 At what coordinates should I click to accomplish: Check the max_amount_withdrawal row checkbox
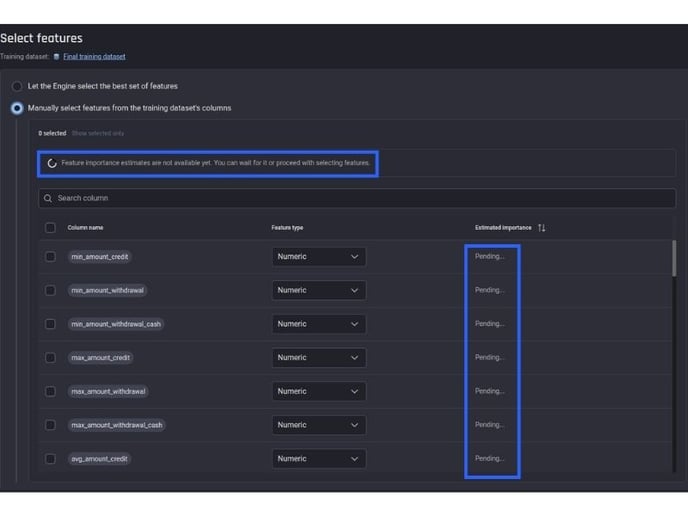[x=50, y=391]
